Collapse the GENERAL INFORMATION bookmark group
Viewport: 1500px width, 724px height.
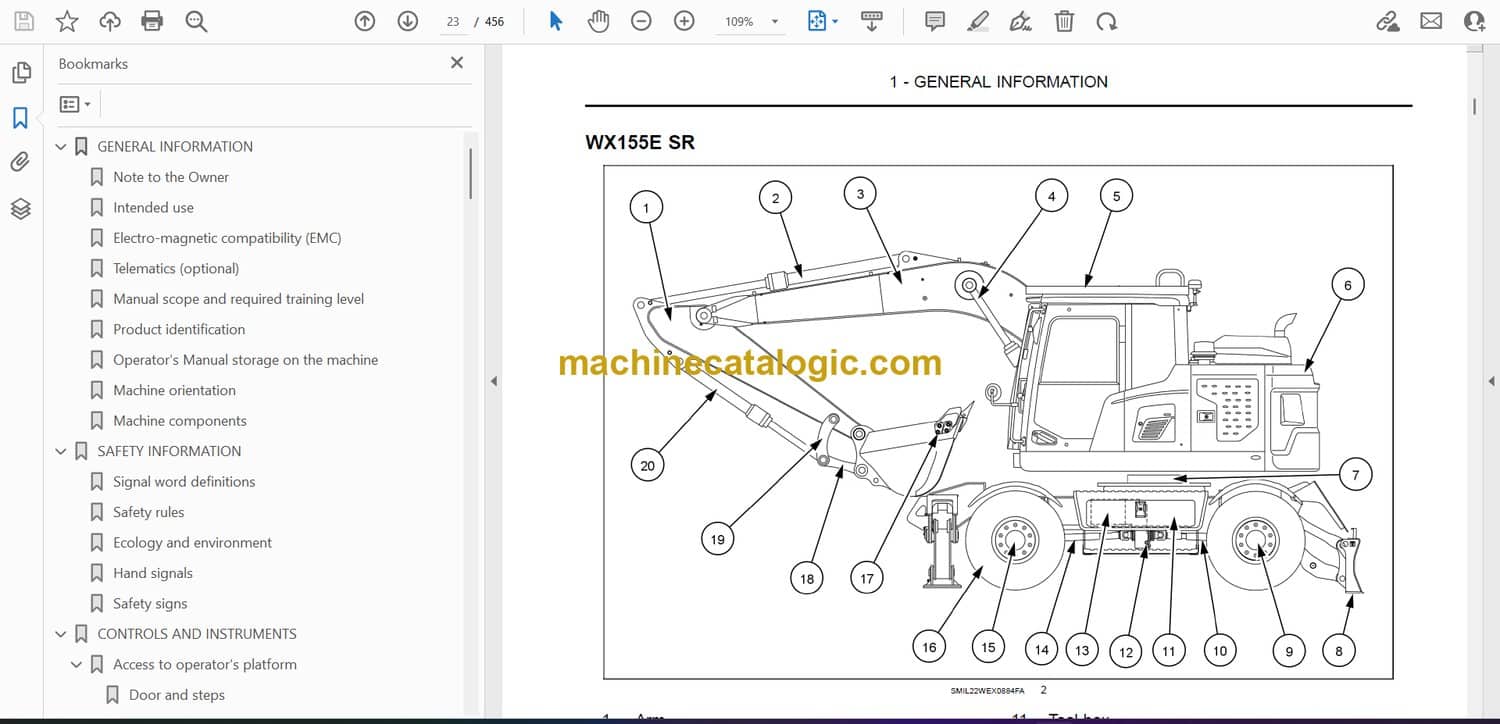pos(60,147)
